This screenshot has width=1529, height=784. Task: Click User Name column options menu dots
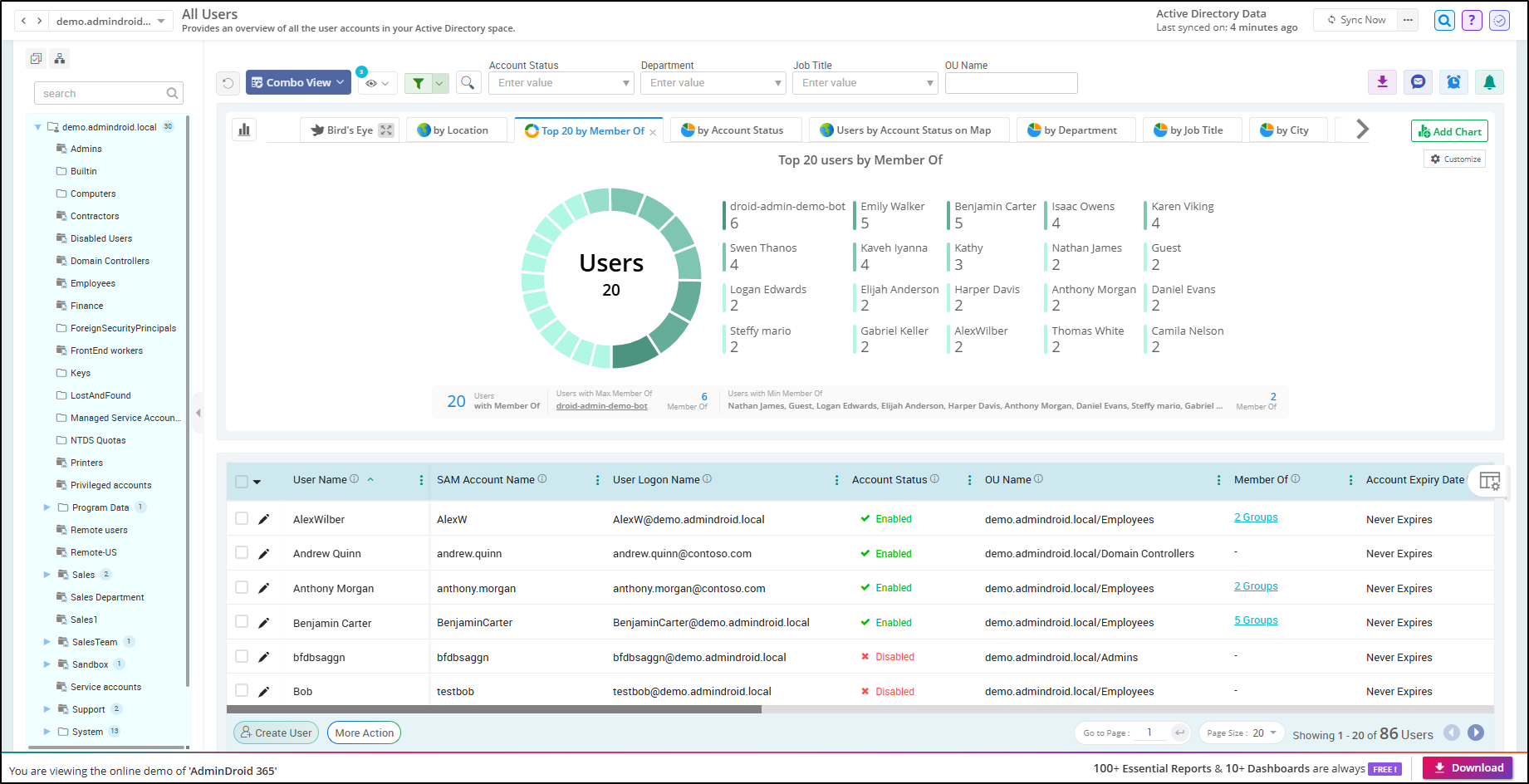(x=421, y=480)
